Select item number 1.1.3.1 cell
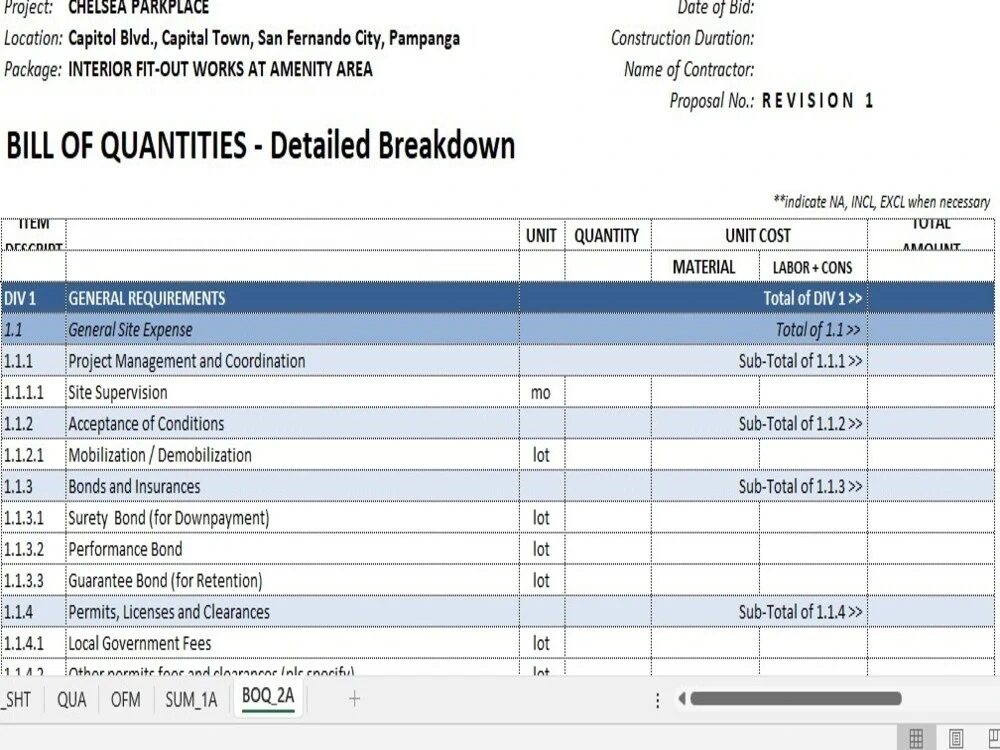1000x750 pixels. click(33, 518)
